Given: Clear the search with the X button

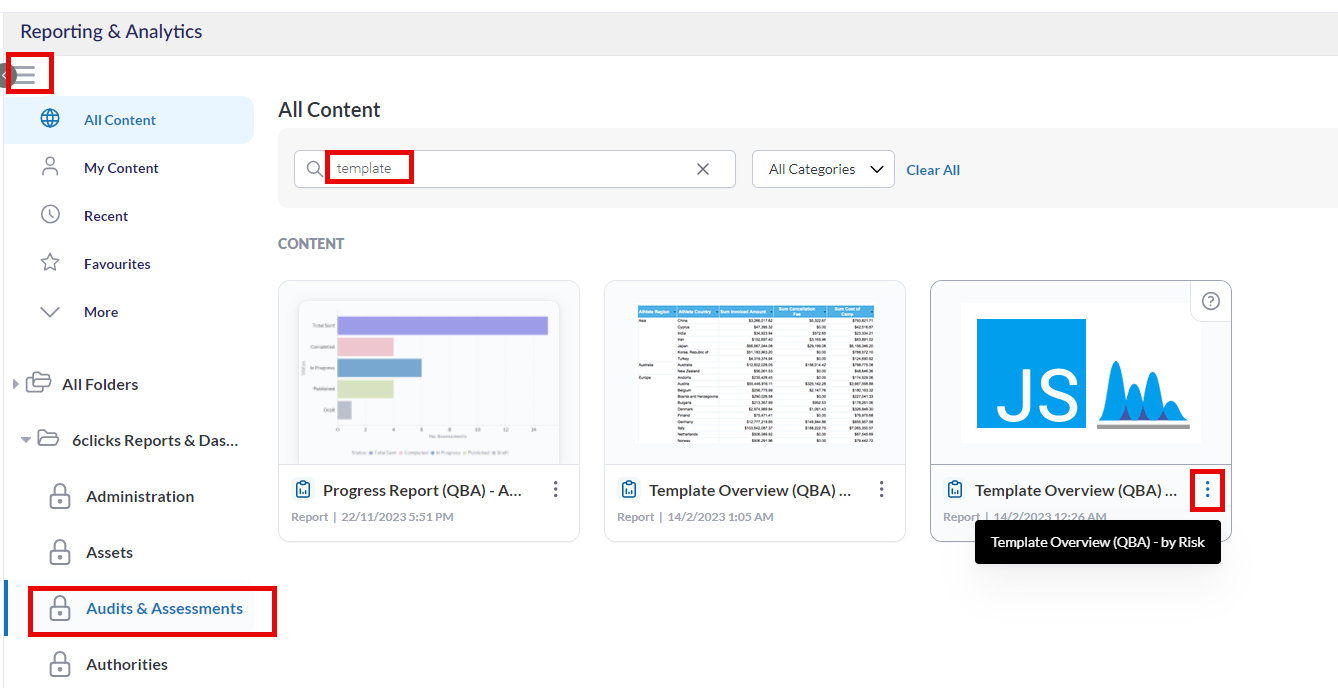Looking at the screenshot, I should 703,169.
